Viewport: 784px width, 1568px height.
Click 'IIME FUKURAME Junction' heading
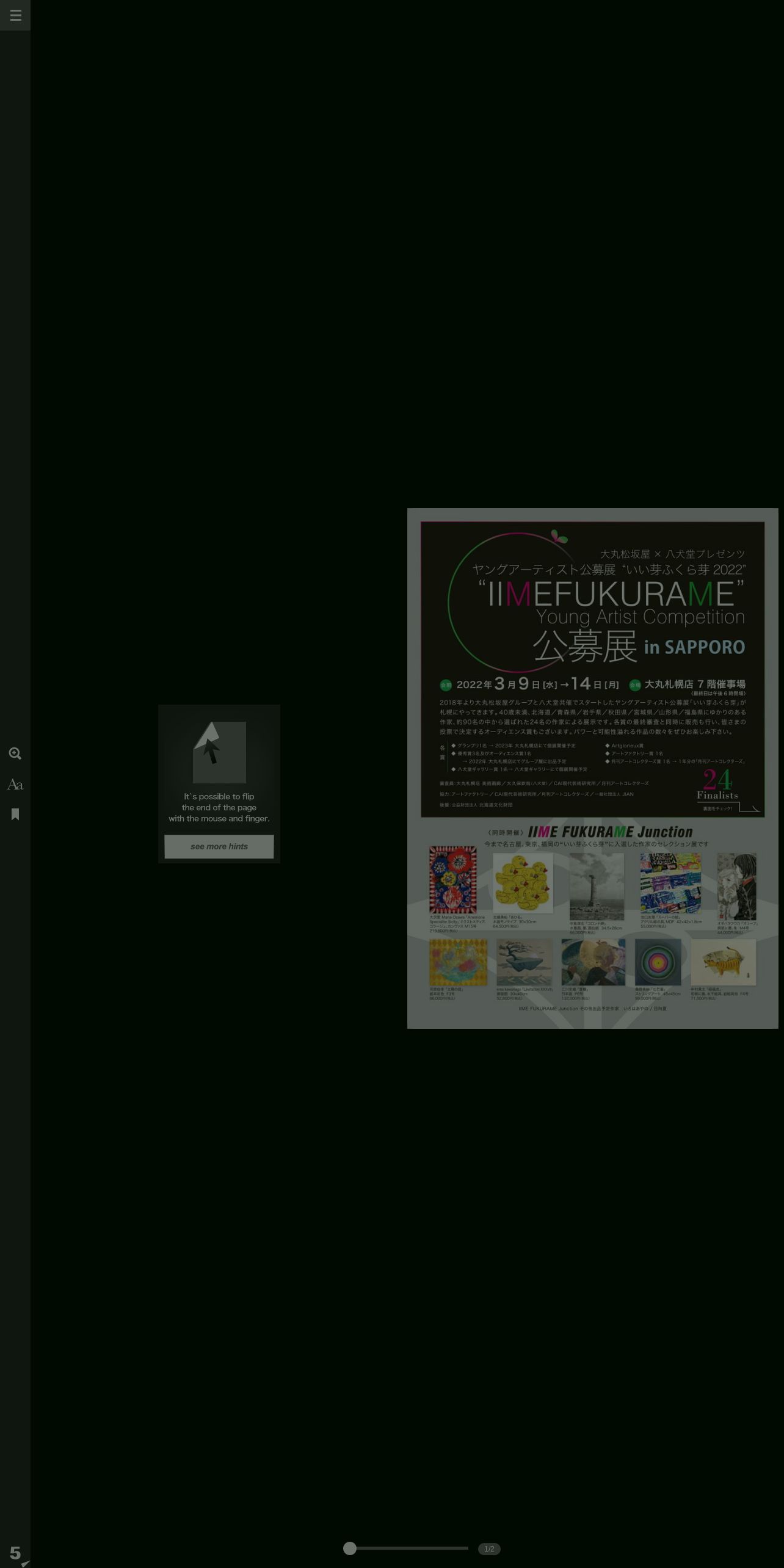pos(610,832)
